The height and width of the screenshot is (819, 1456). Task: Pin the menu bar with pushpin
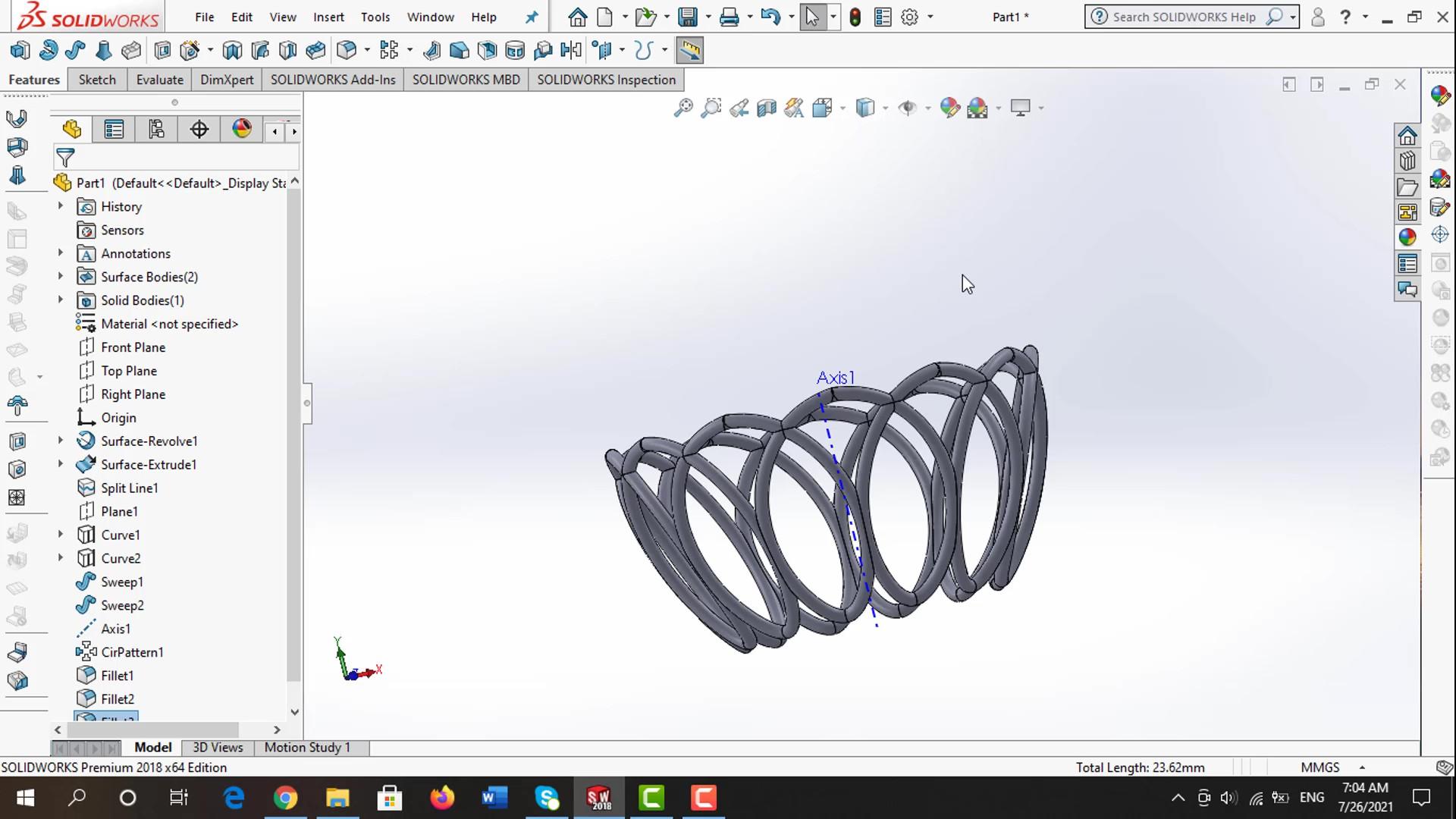[x=532, y=17]
